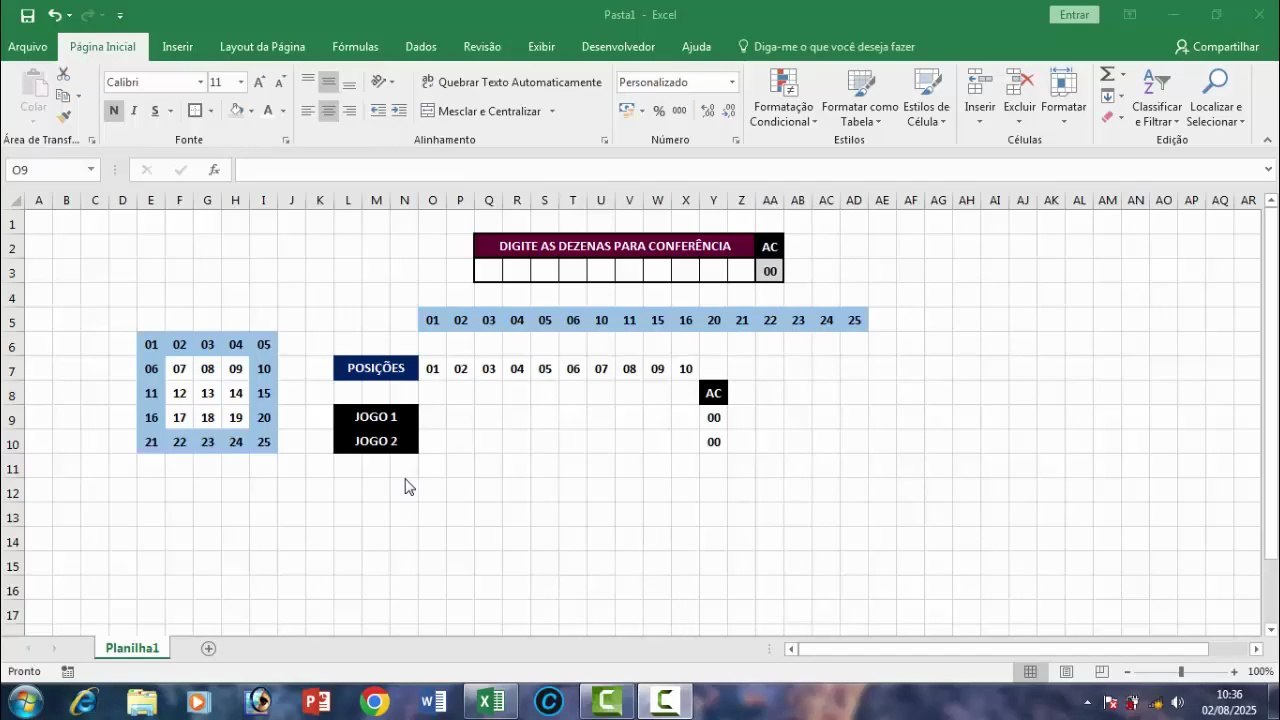This screenshot has height=720, width=1280.
Task: Click the Entrar sign-in button
Action: click(x=1075, y=15)
